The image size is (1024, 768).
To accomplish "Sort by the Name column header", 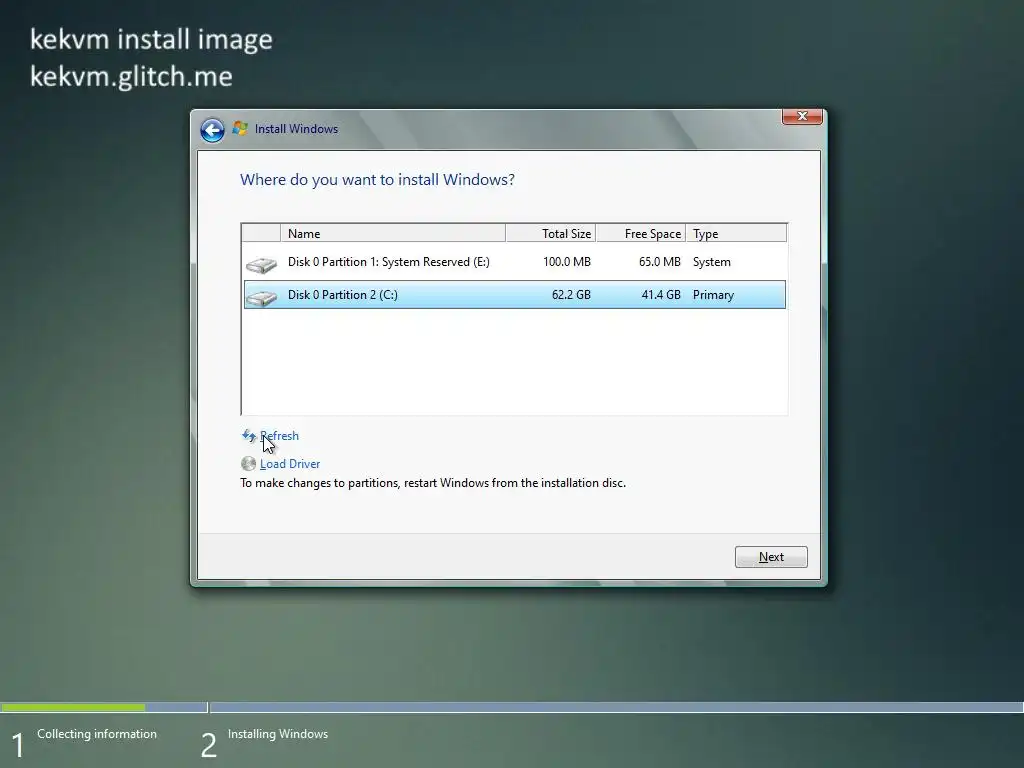I will coord(392,233).
